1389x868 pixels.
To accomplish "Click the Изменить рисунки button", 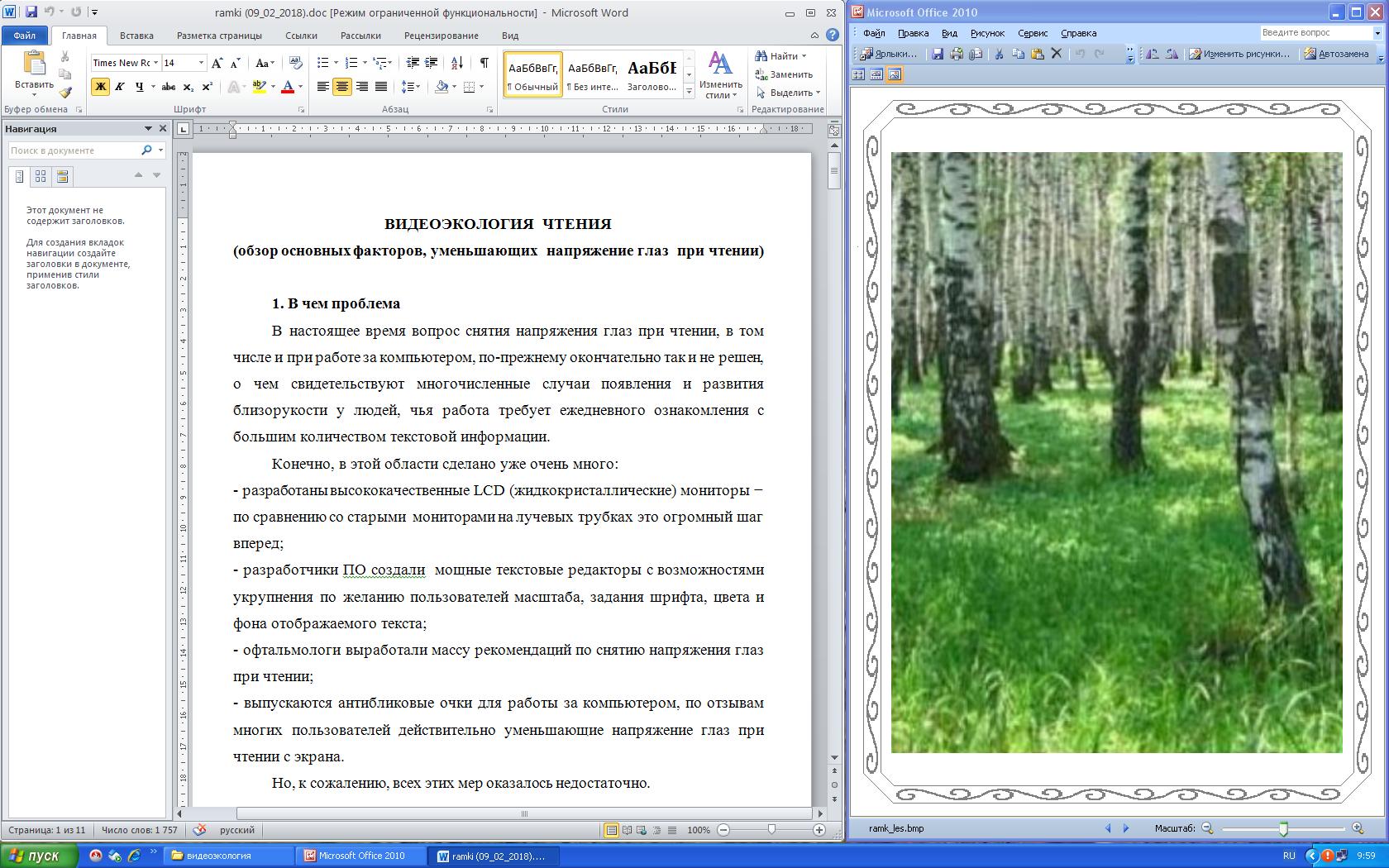I will 1239,54.
